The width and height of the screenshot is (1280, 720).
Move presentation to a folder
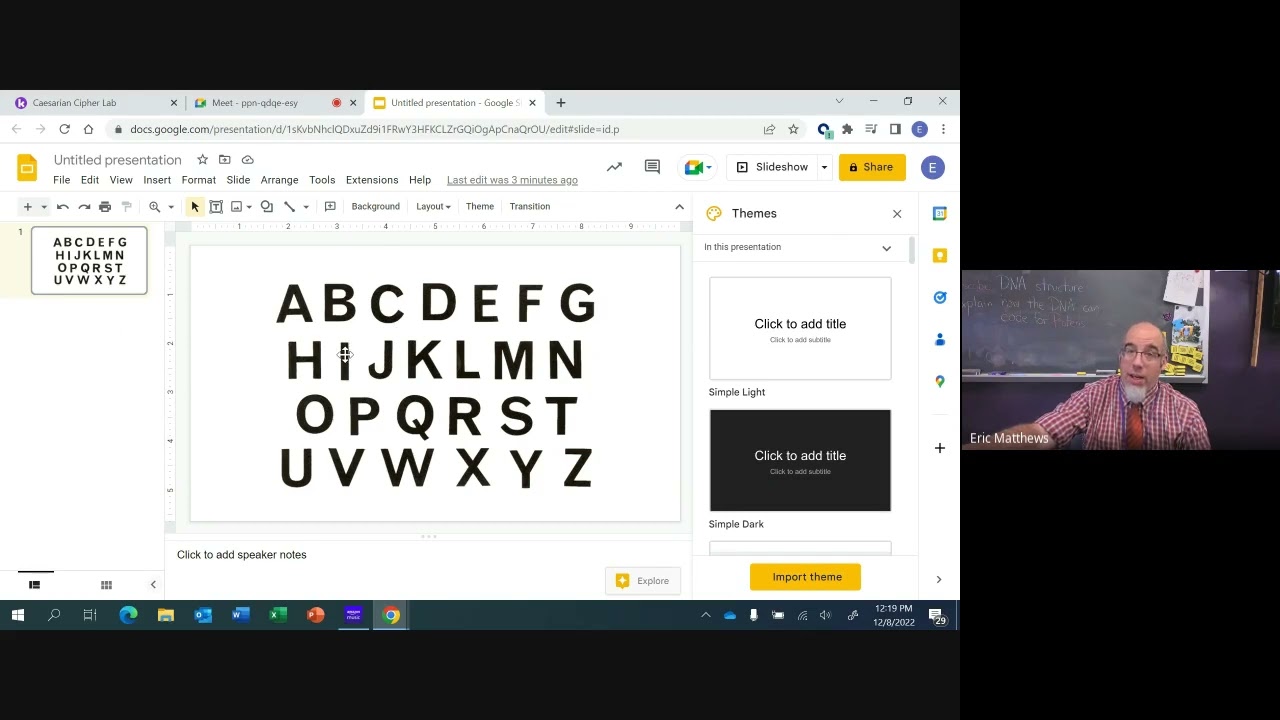(225, 160)
